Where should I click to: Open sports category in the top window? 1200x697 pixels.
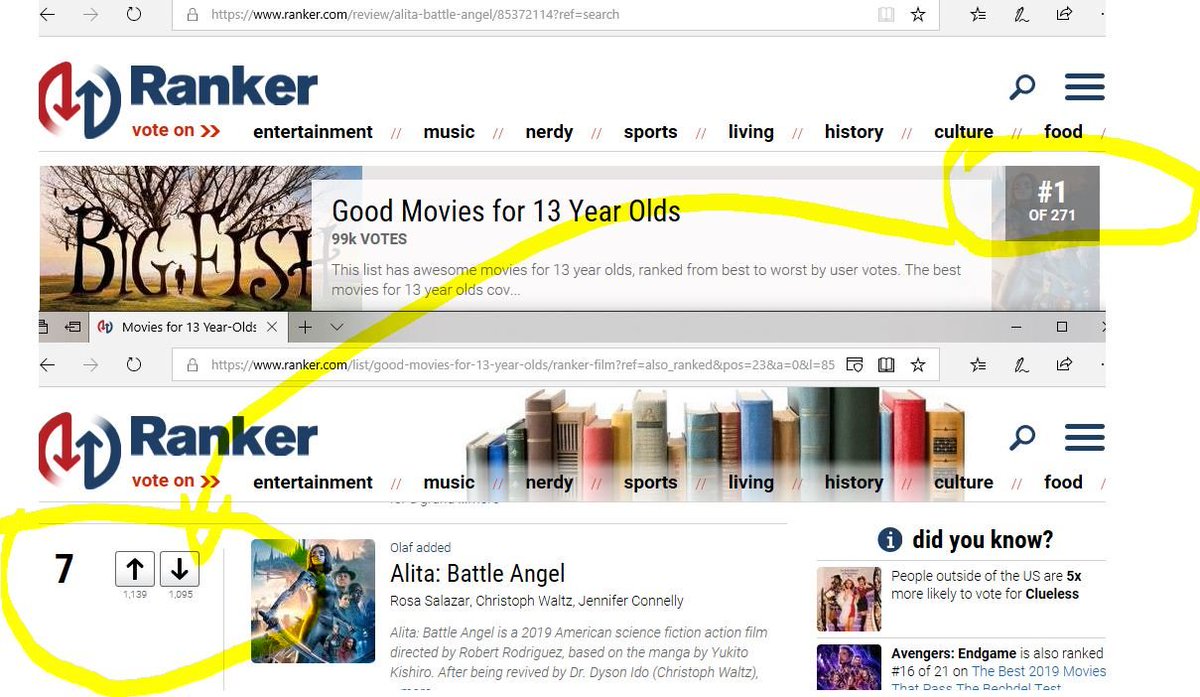[x=650, y=132]
